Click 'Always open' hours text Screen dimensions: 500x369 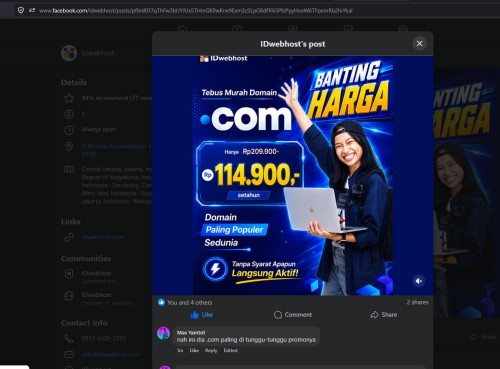[x=99, y=129]
